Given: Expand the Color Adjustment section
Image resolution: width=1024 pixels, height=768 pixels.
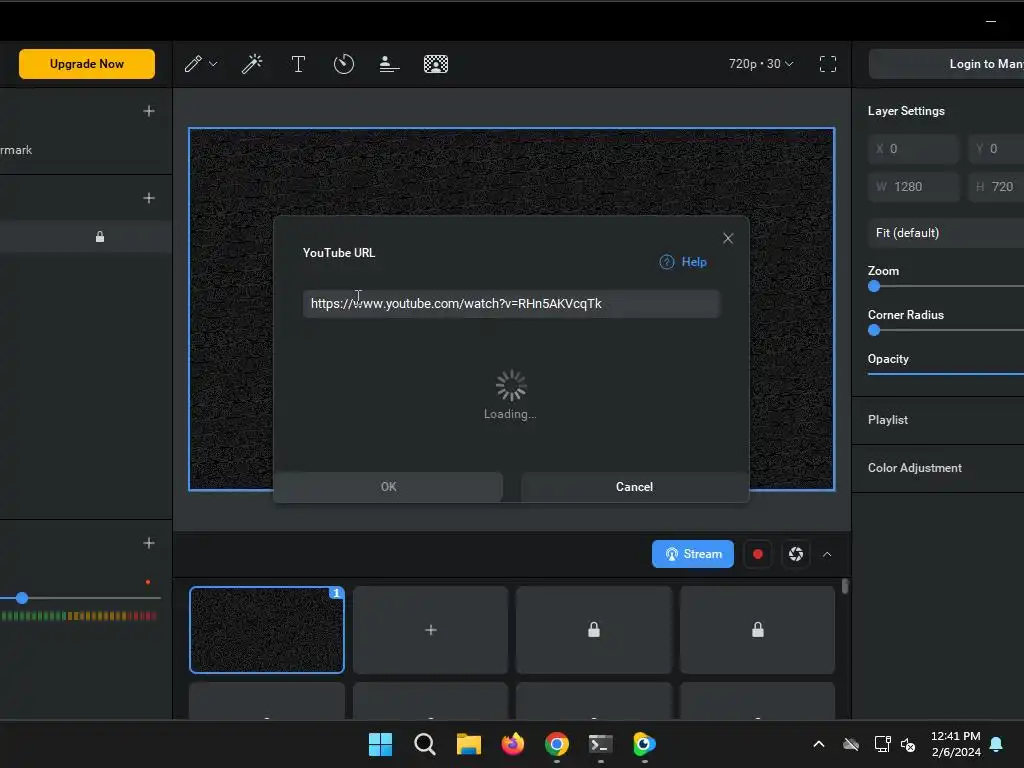Looking at the screenshot, I should 938,468.
